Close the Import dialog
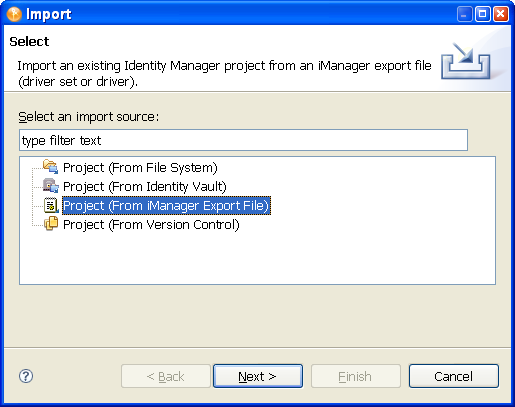Screen dimensions: 515x407 point(501,14)
